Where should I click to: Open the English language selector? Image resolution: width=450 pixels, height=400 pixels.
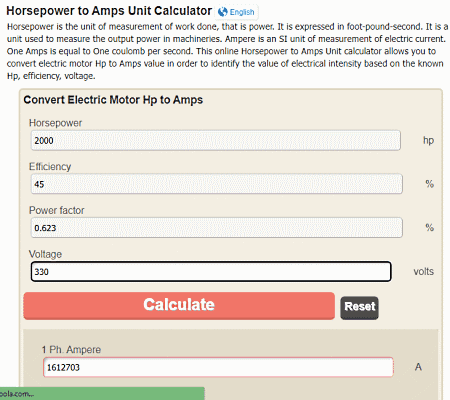(x=237, y=12)
